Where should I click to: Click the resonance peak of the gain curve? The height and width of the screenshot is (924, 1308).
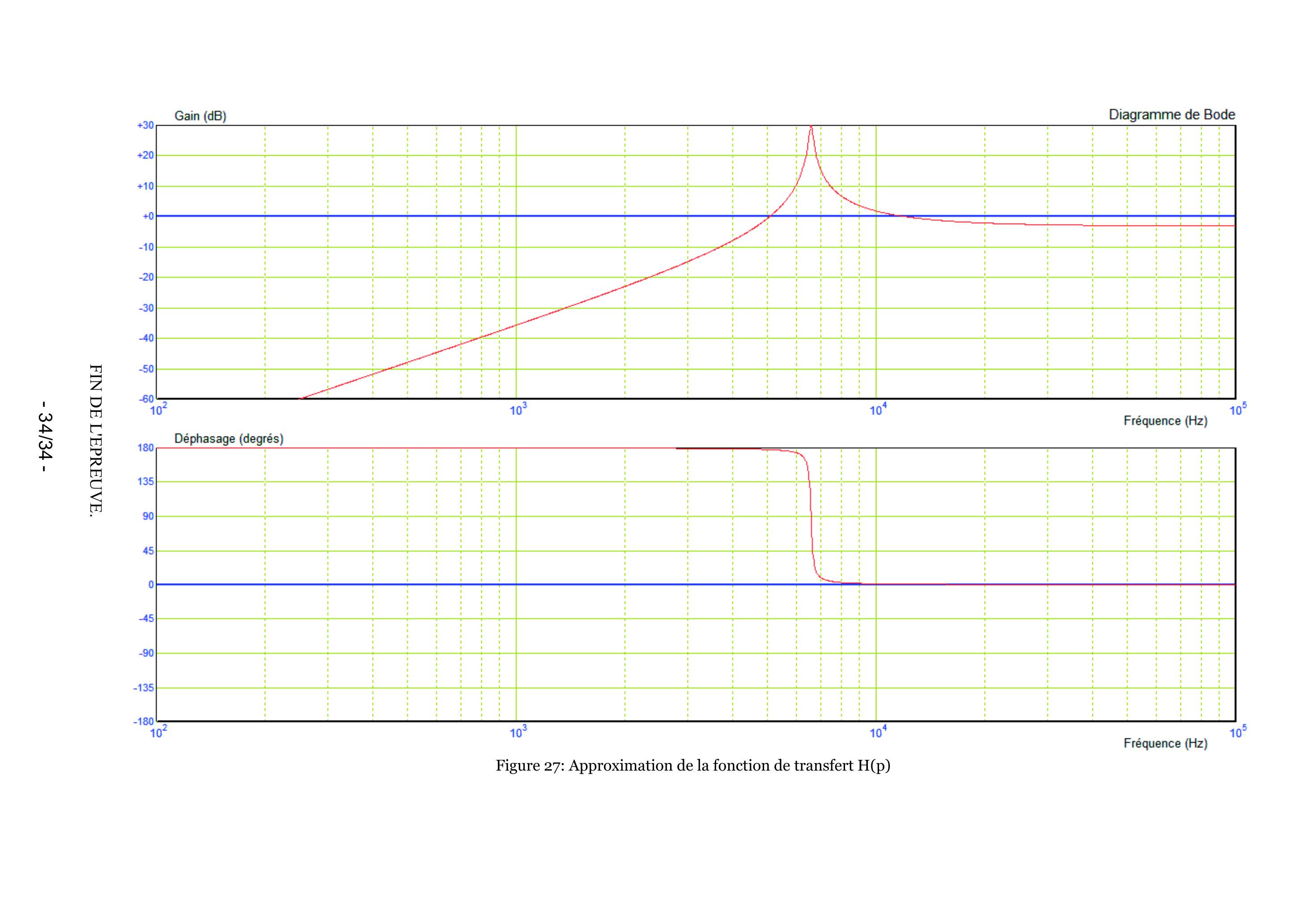click(x=811, y=127)
